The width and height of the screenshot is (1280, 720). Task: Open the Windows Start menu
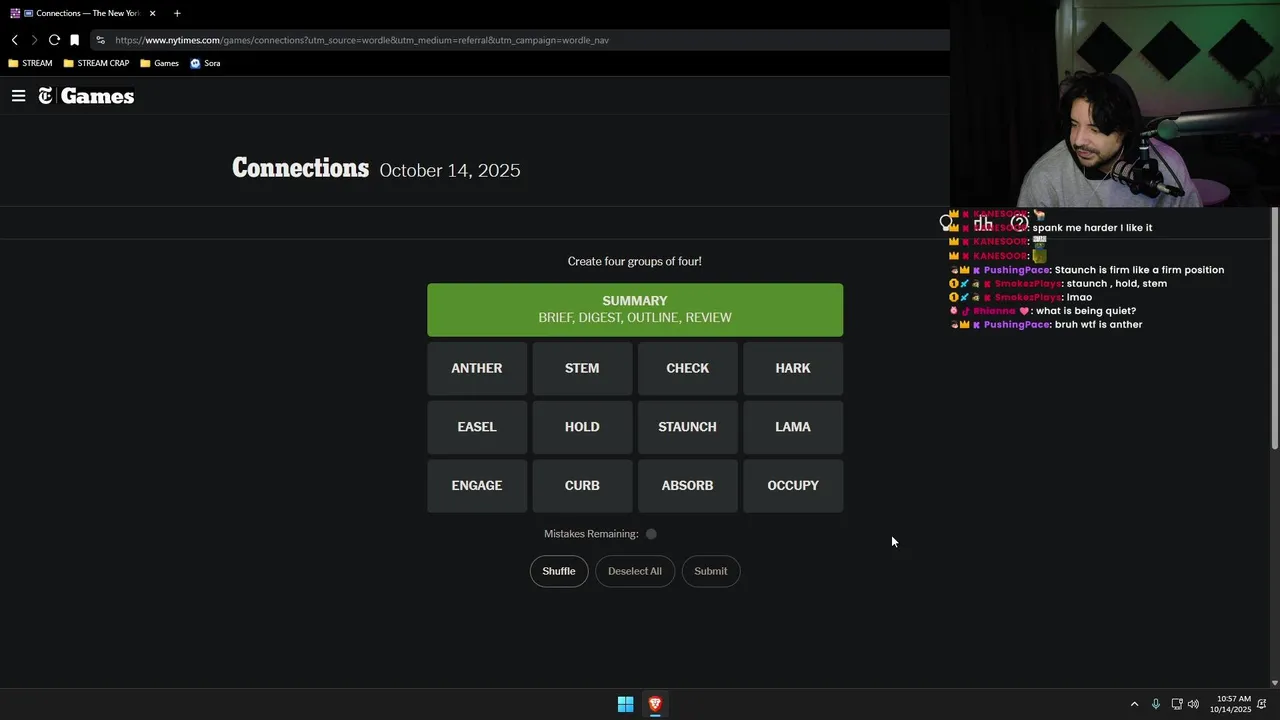click(625, 704)
